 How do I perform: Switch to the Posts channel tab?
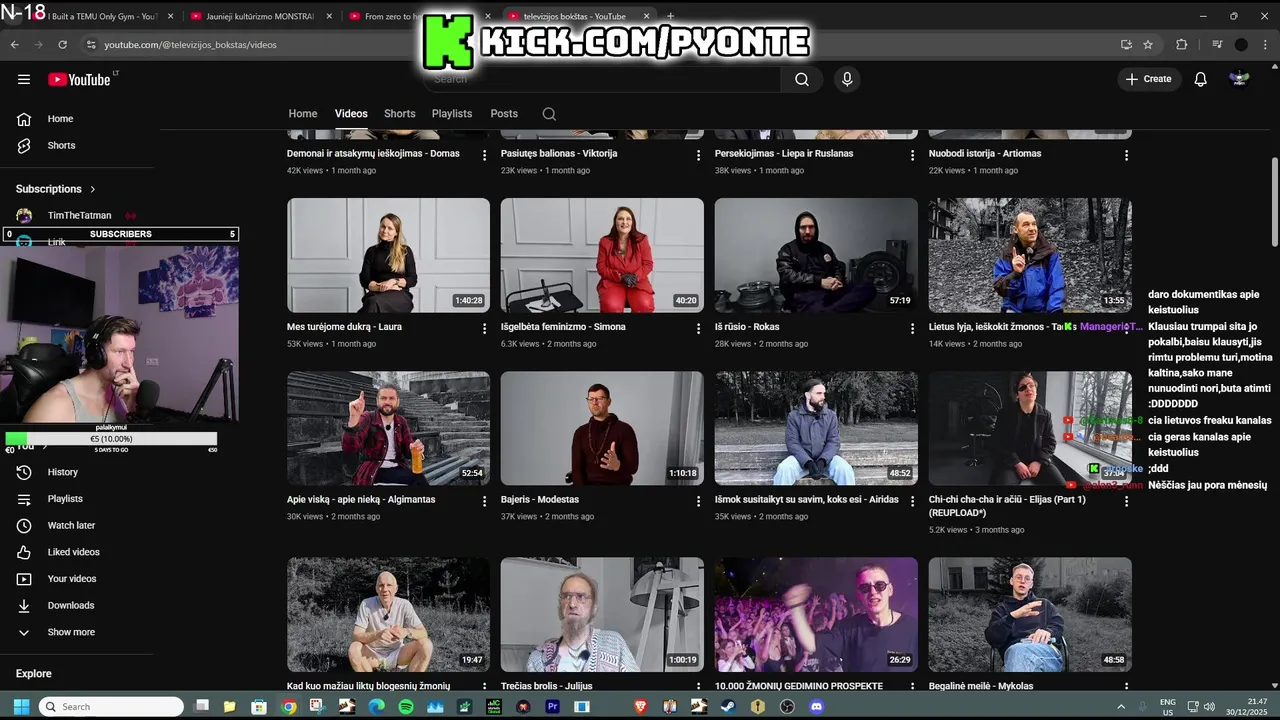[x=504, y=114]
